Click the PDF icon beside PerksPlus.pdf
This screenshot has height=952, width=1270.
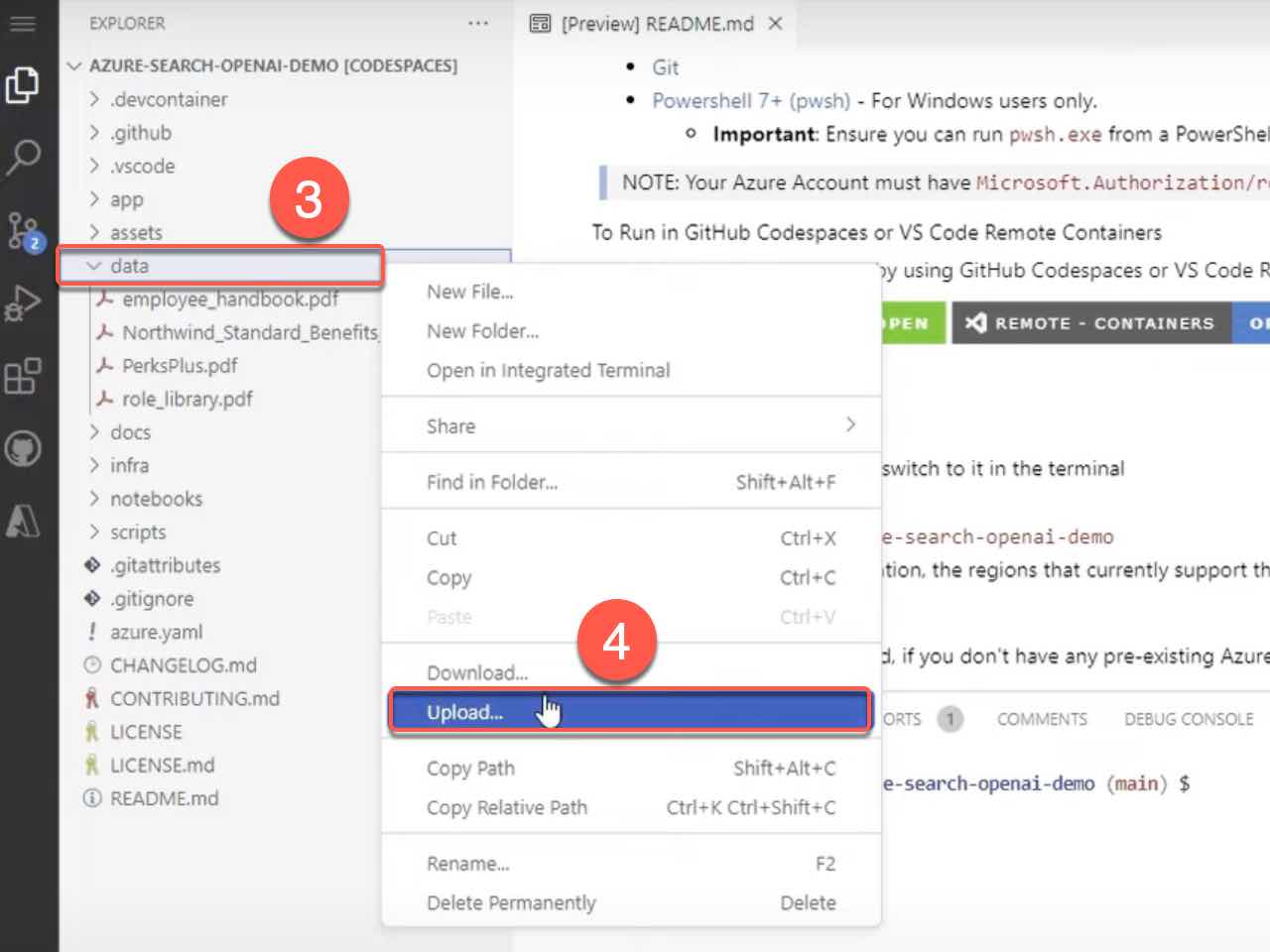[104, 365]
